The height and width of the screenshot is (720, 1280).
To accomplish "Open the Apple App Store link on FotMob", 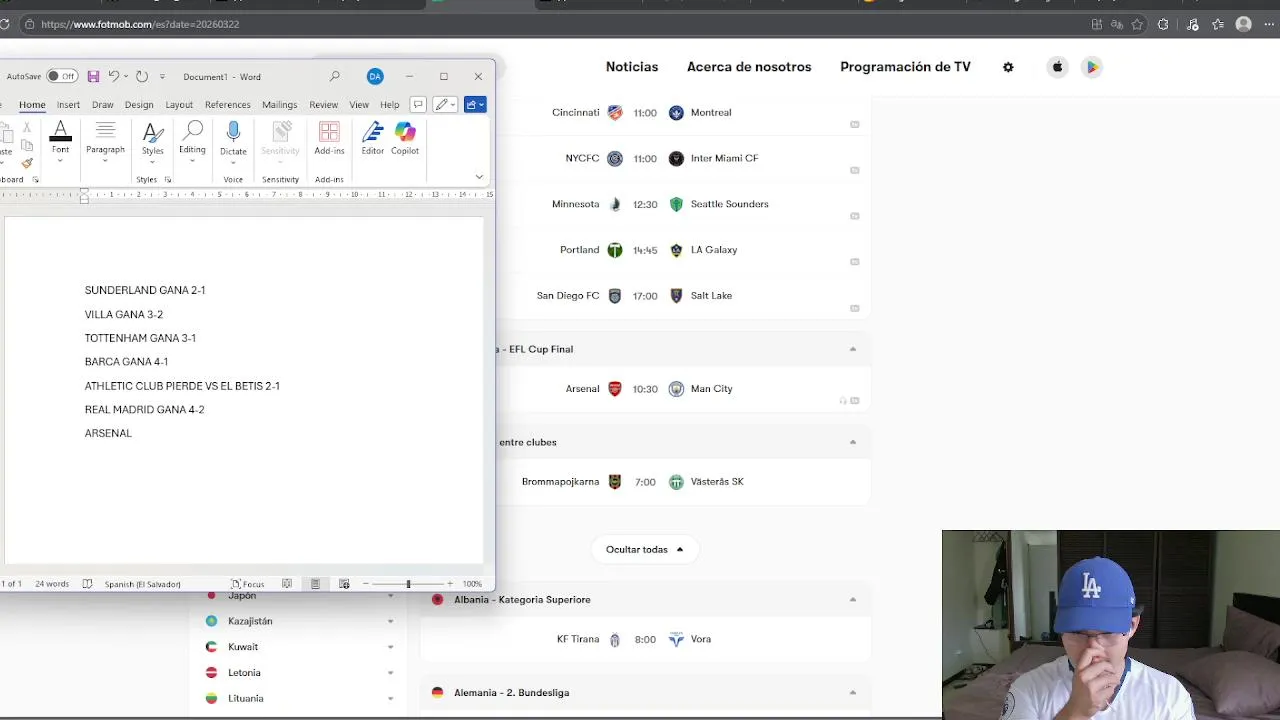I will pos(1057,67).
